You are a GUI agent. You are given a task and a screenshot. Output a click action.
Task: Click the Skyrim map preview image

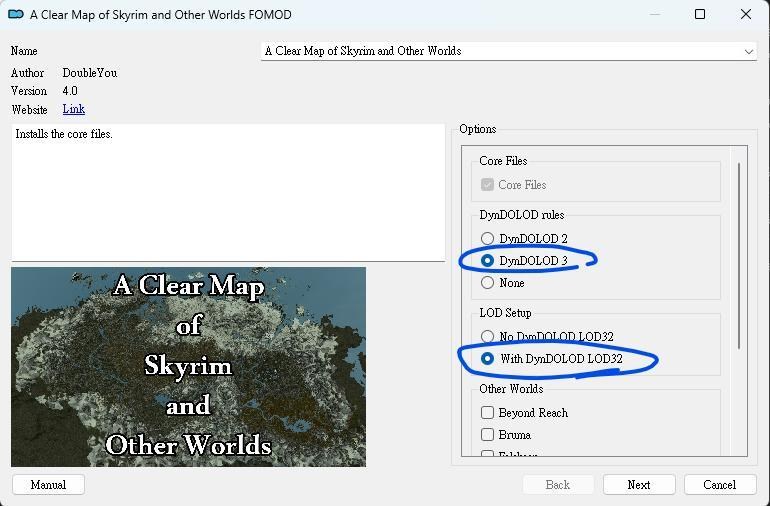[188, 366]
